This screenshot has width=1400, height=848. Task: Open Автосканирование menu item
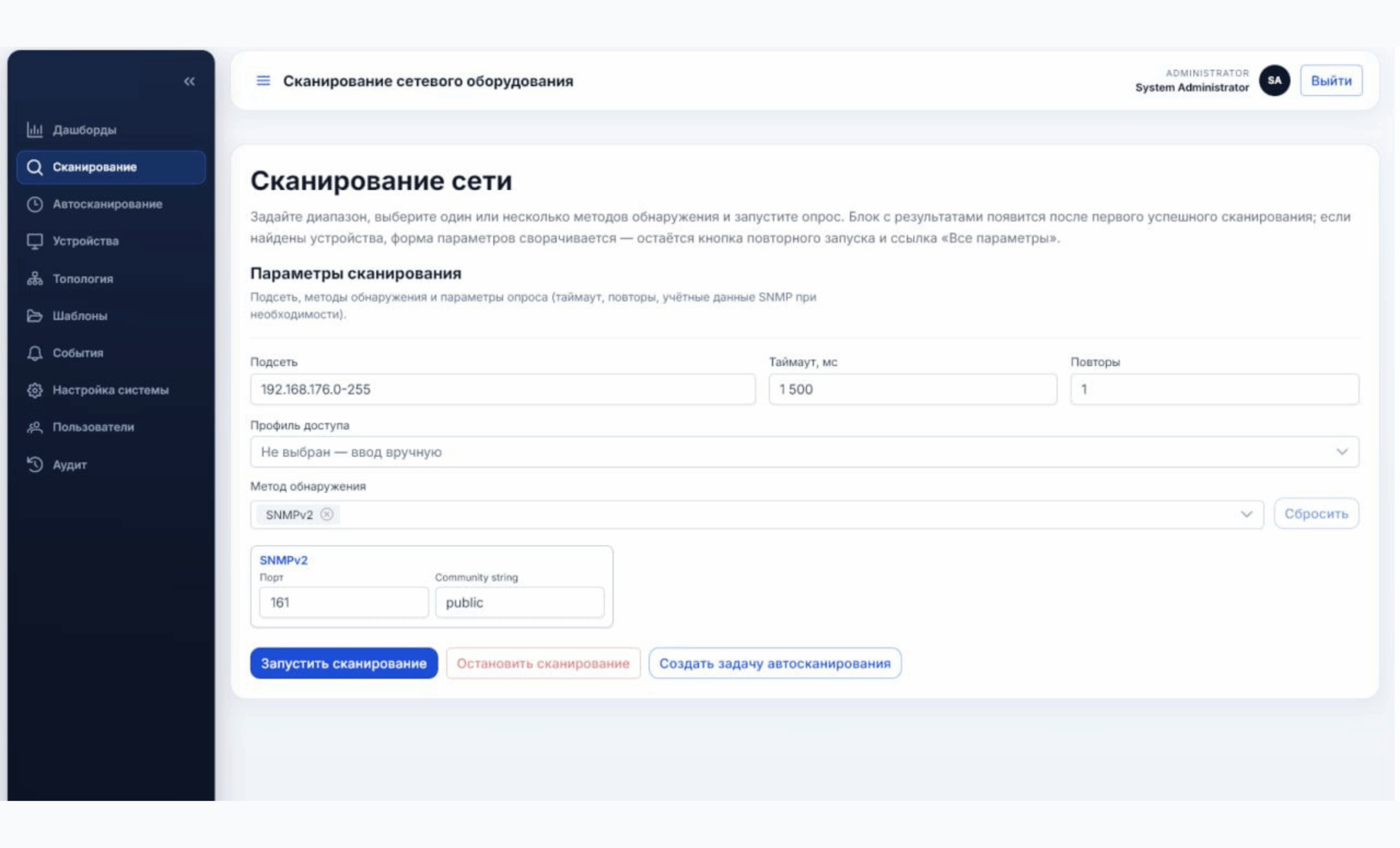tap(111, 204)
